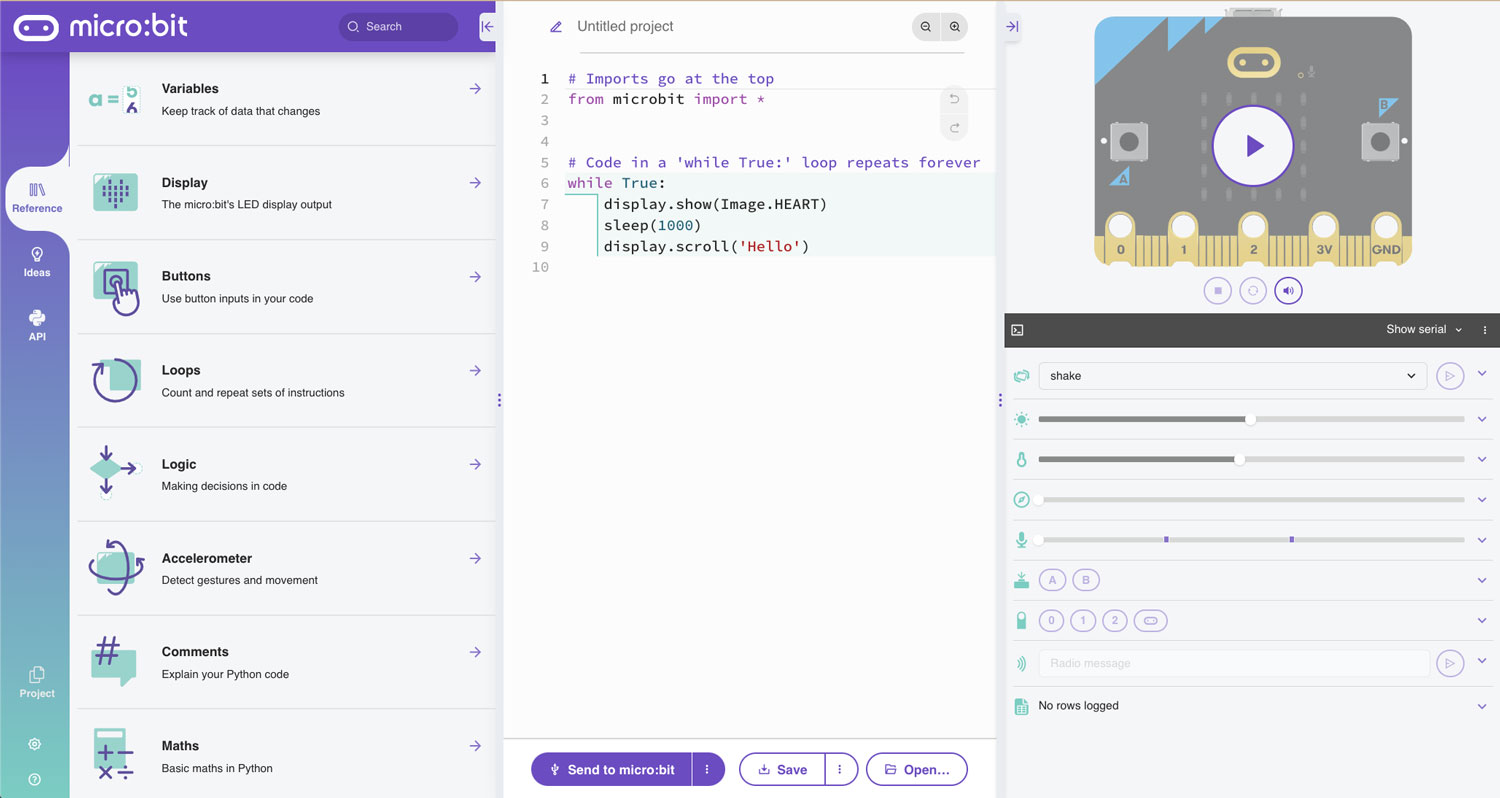Collapse the simulator panel
This screenshot has height=798, width=1500.
click(x=1012, y=27)
